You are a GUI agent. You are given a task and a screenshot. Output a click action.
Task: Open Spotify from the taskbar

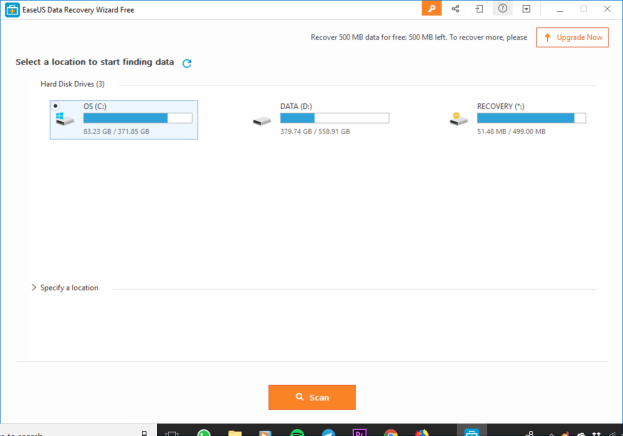[297, 435]
